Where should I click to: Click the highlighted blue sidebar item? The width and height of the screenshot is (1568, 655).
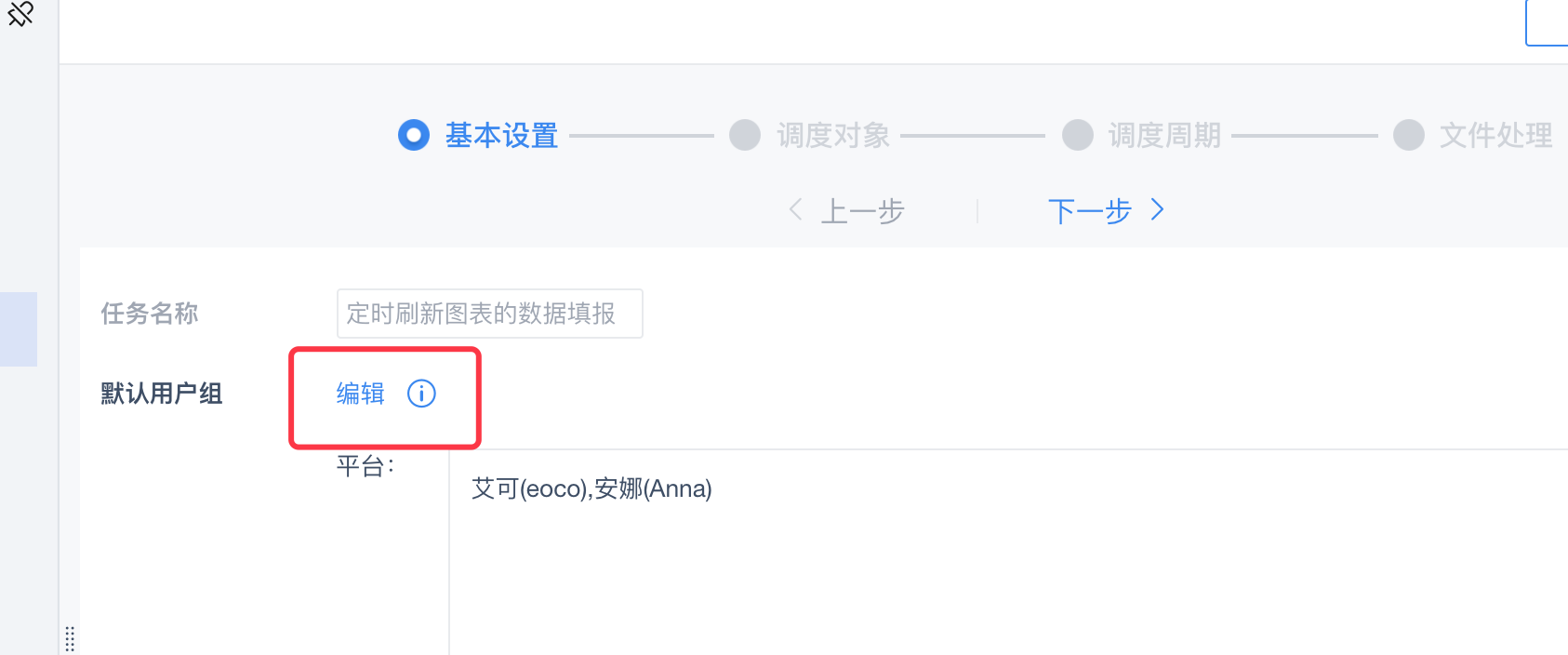[x=19, y=329]
